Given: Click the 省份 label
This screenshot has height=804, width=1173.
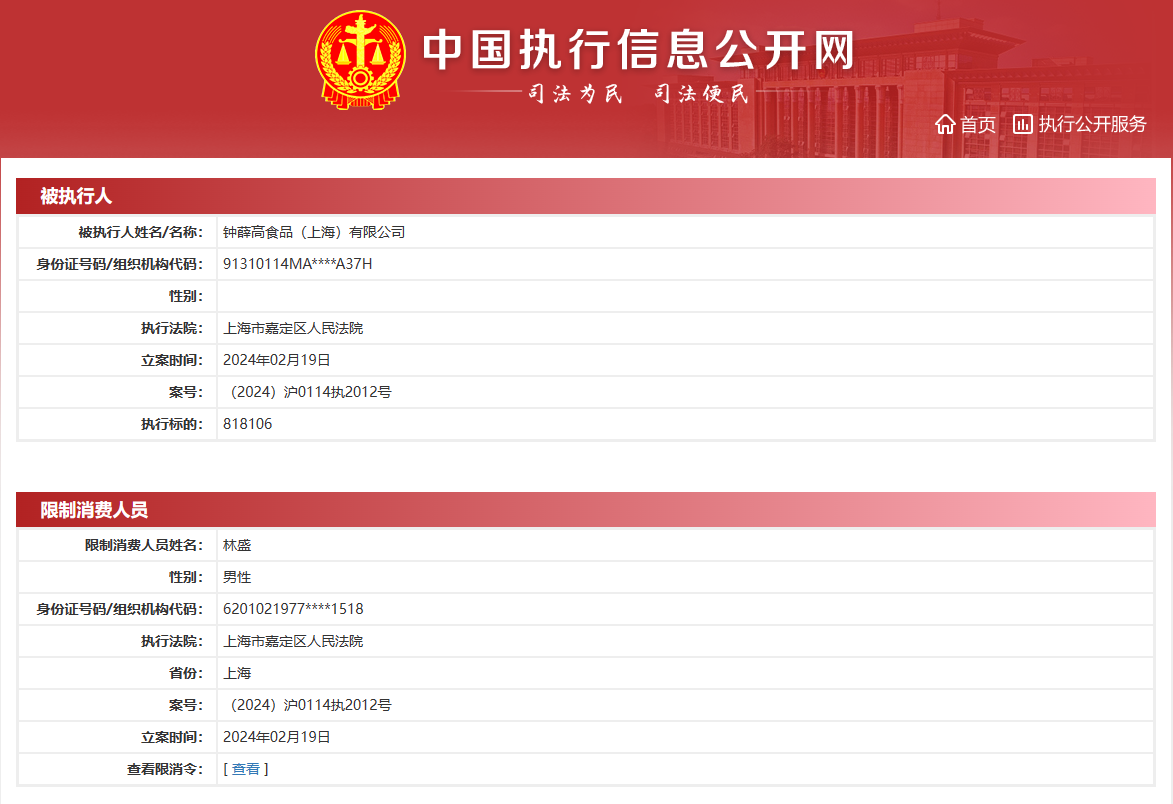Looking at the screenshot, I should point(186,673).
